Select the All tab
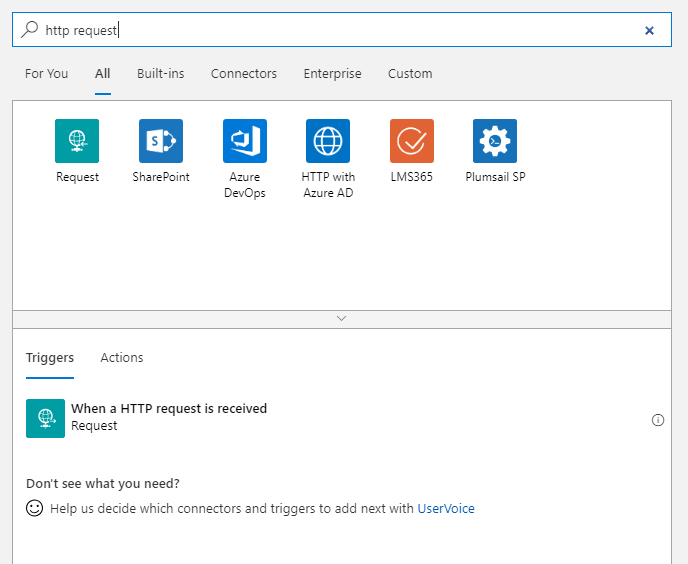688x564 pixels. coord(103,74)
